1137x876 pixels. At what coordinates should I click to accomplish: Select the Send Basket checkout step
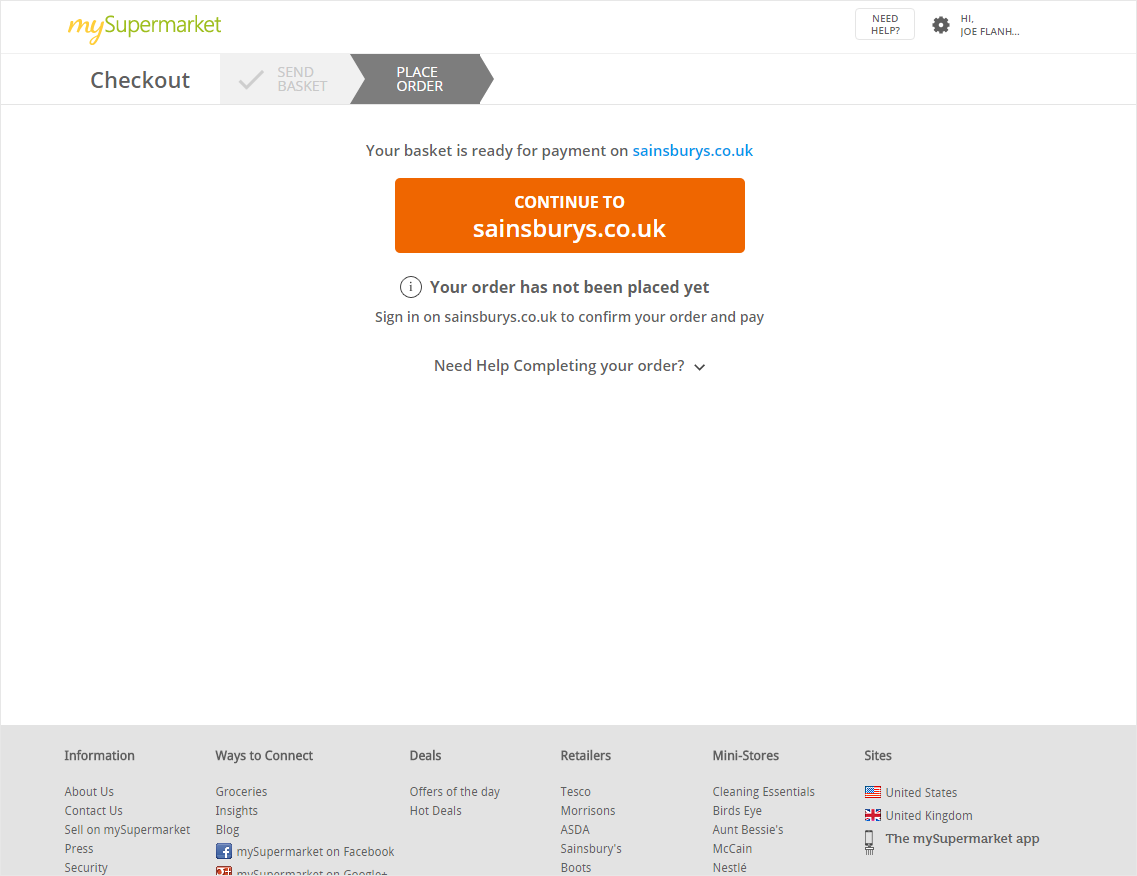285,79
